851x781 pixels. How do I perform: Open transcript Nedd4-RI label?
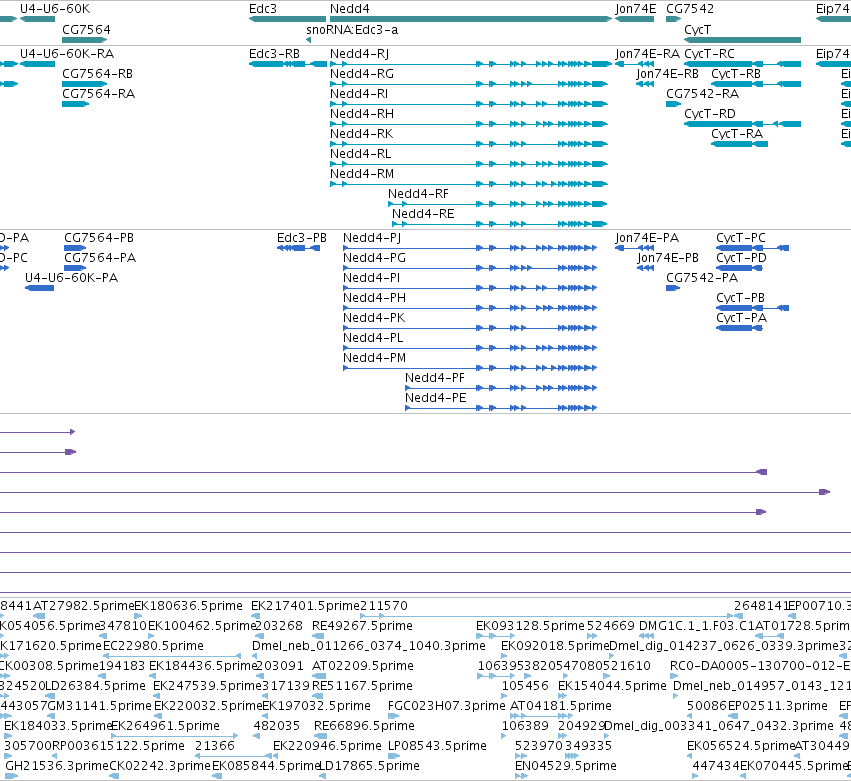click(359, 94)
